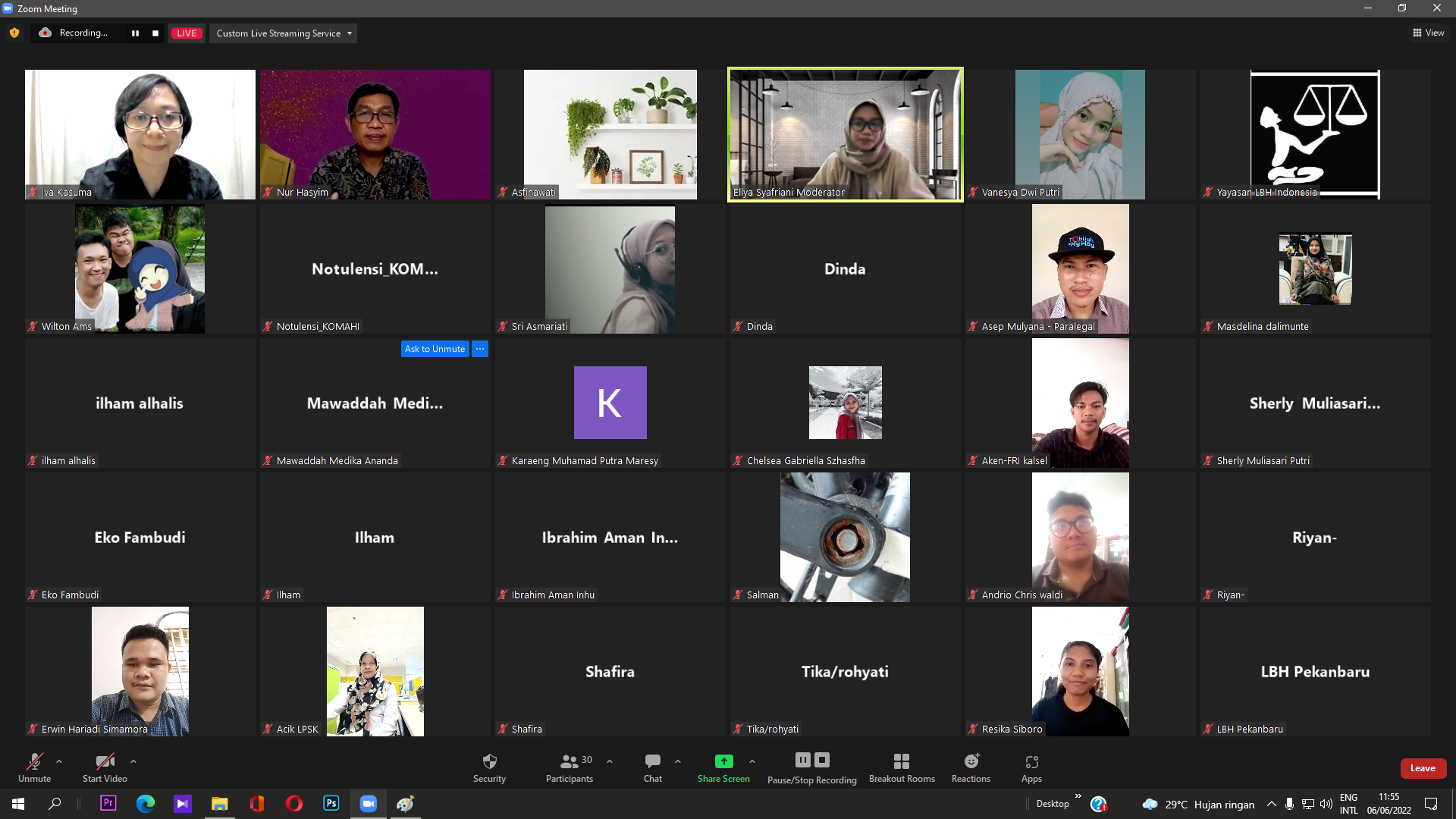This screenshot has width=1456, height=819.
Task: Click the encryption shield icon at top-left
Action: click(x=14, y=33)
